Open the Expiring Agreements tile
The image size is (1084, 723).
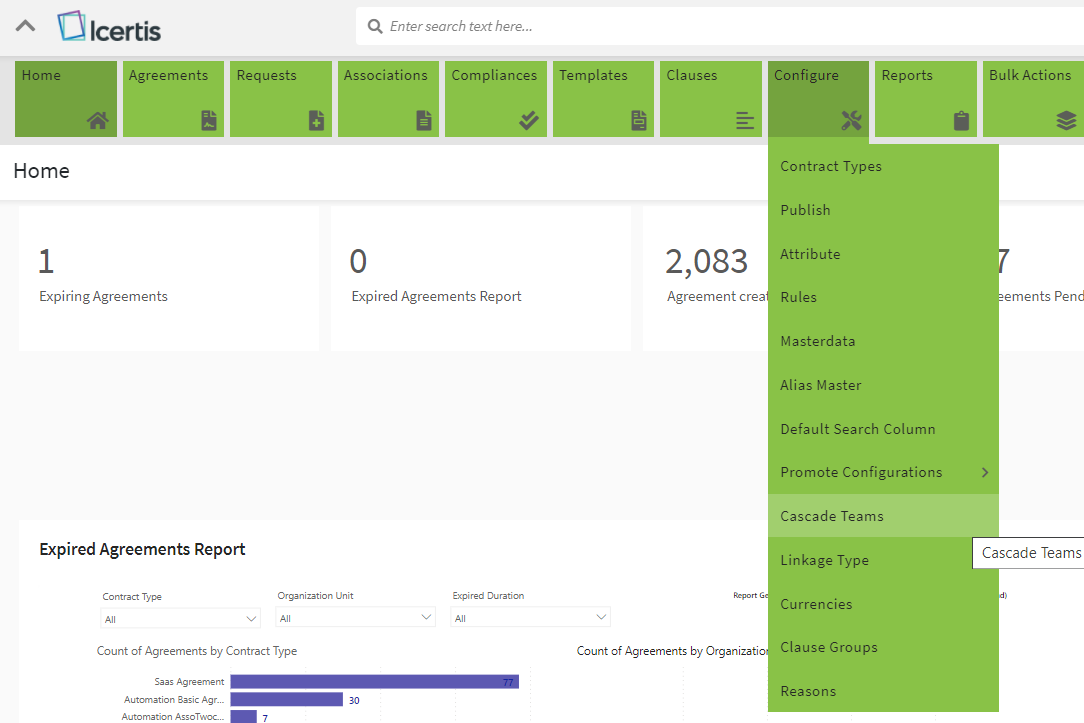(168, 278)
